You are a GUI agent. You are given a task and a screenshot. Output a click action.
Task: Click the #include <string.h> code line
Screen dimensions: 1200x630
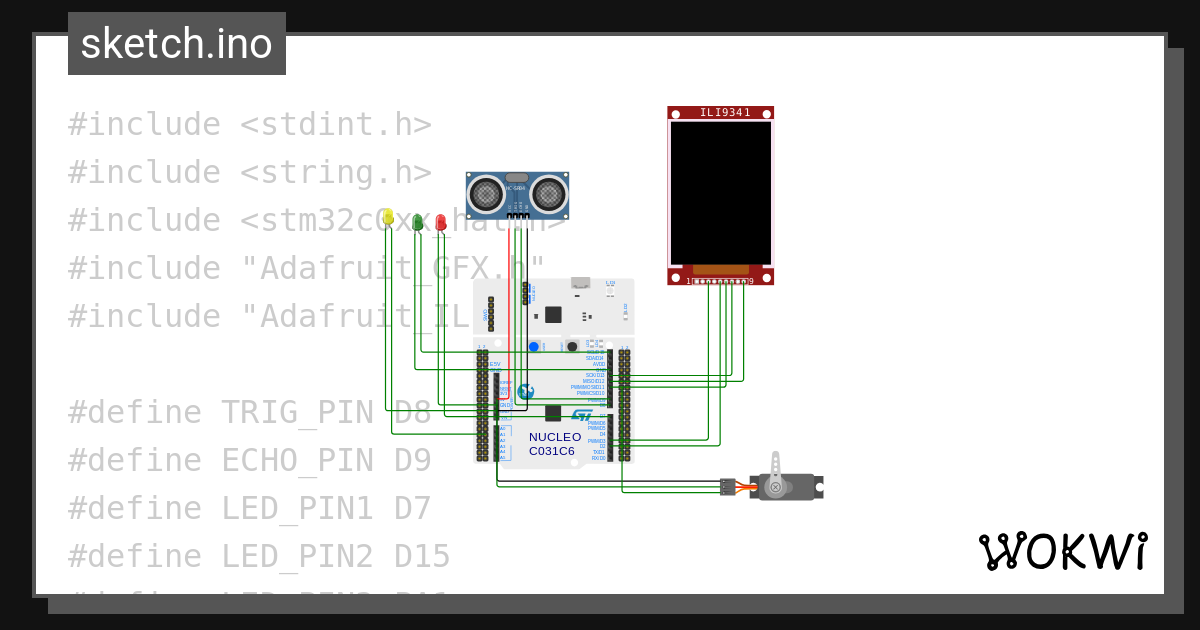(250, 172)
